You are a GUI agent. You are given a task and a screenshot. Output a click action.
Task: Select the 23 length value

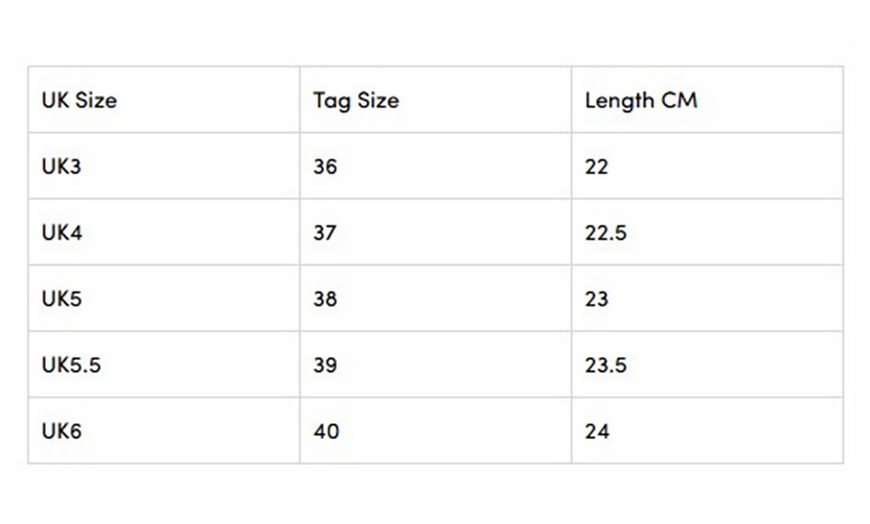pos(596,299)
